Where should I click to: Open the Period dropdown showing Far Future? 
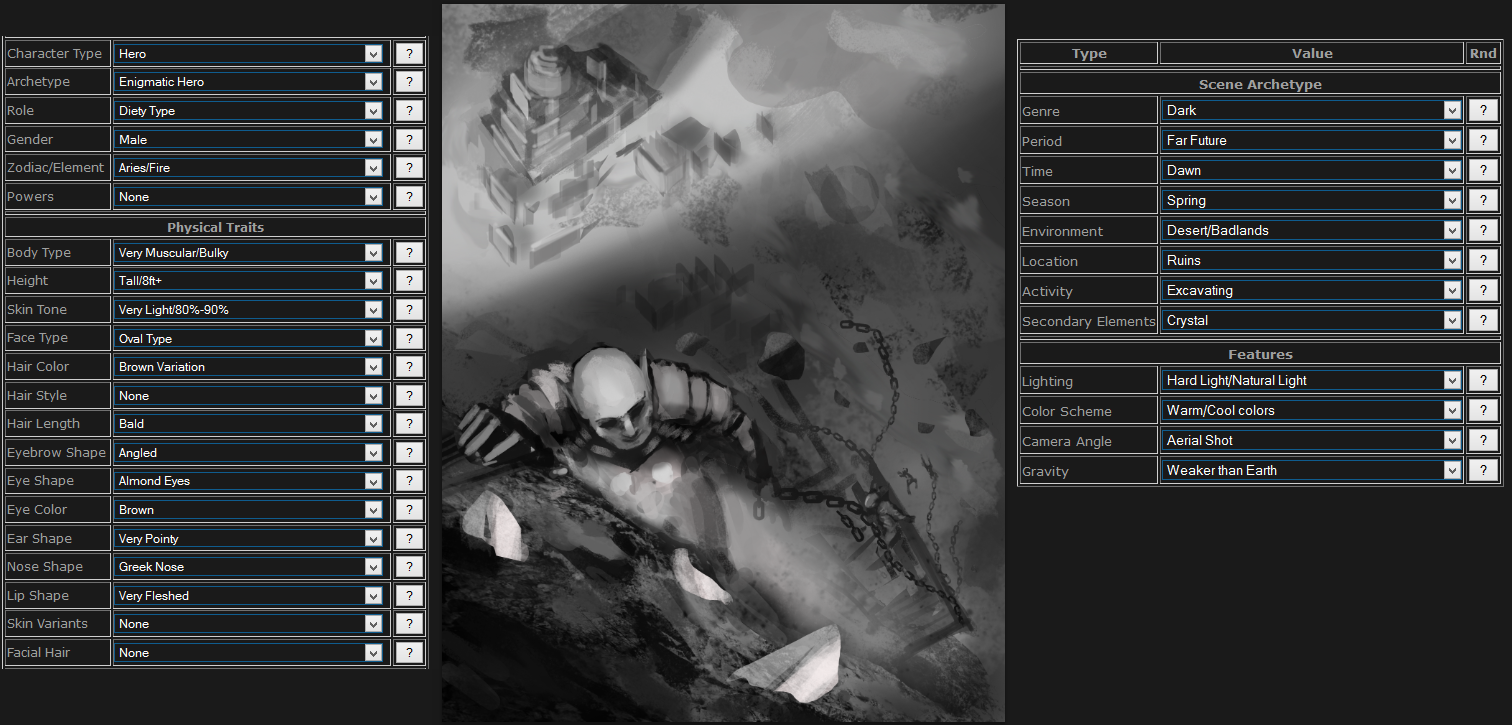[1311, 141]
